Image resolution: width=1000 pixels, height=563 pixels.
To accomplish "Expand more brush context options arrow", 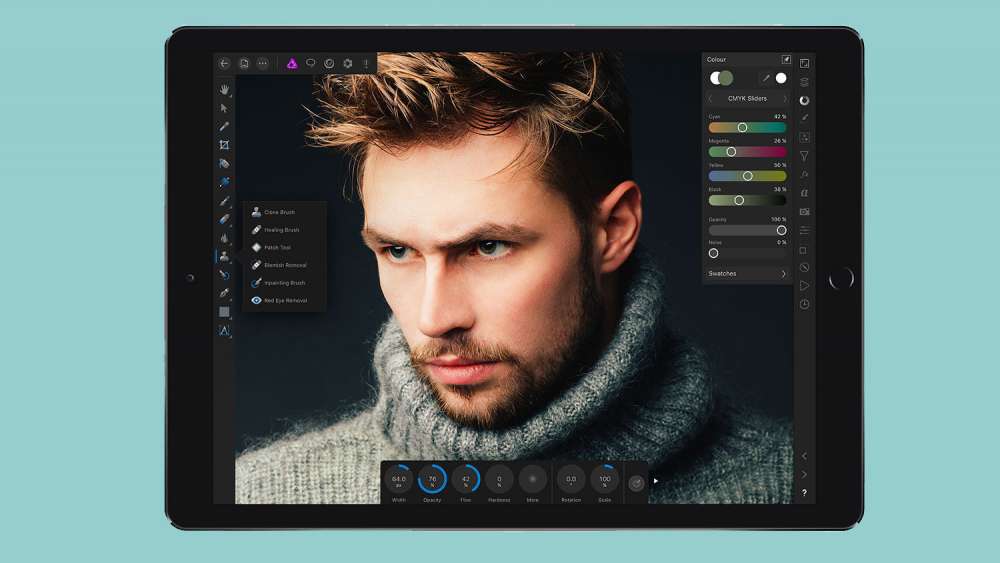I will [656, 481].
